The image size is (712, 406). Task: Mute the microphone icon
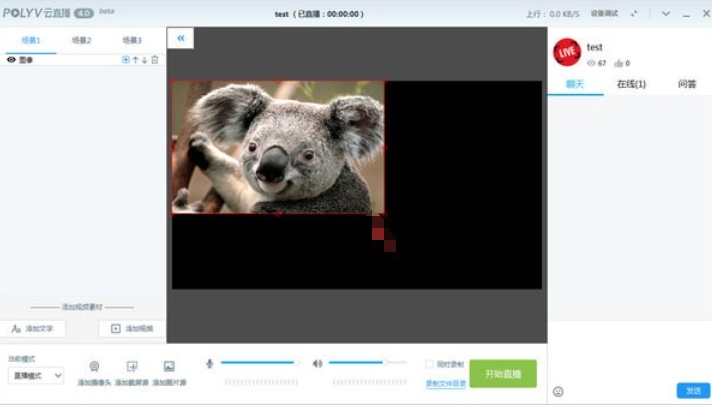click(x=210, y=363)
